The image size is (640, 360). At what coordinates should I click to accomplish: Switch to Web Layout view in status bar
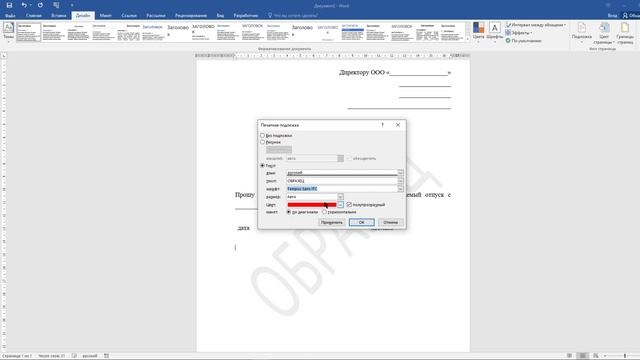point(596,356)
